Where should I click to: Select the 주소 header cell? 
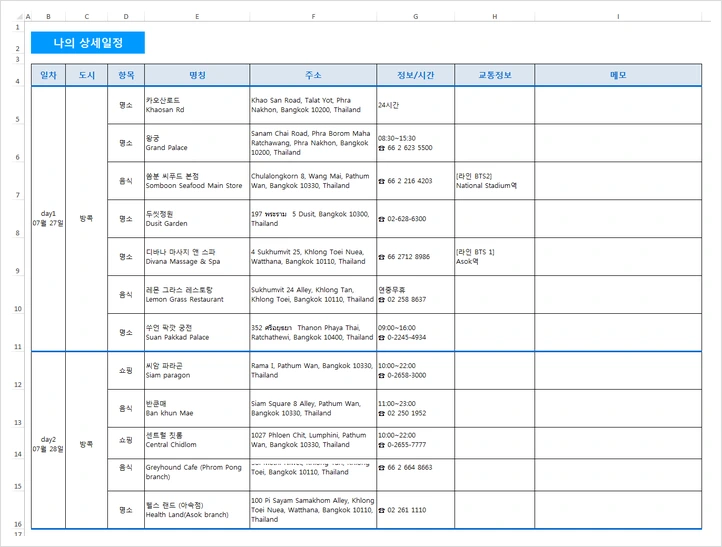[313, 75]
